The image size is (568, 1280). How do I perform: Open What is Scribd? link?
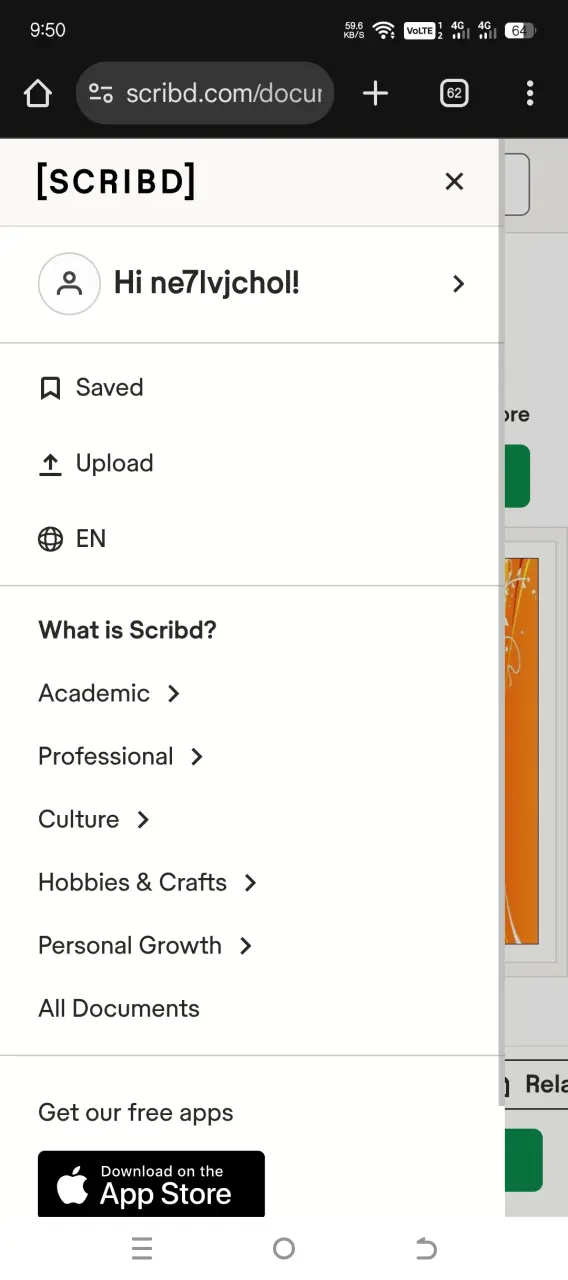[x=127, y=630]
